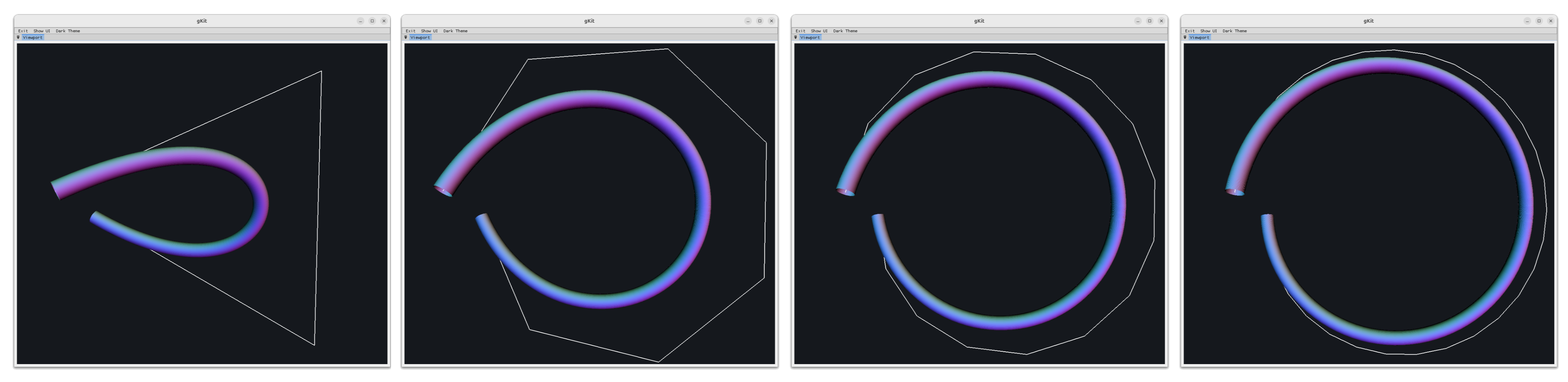Maximize the leftmost gKit window
The image size is (1568, 382).
373,21
